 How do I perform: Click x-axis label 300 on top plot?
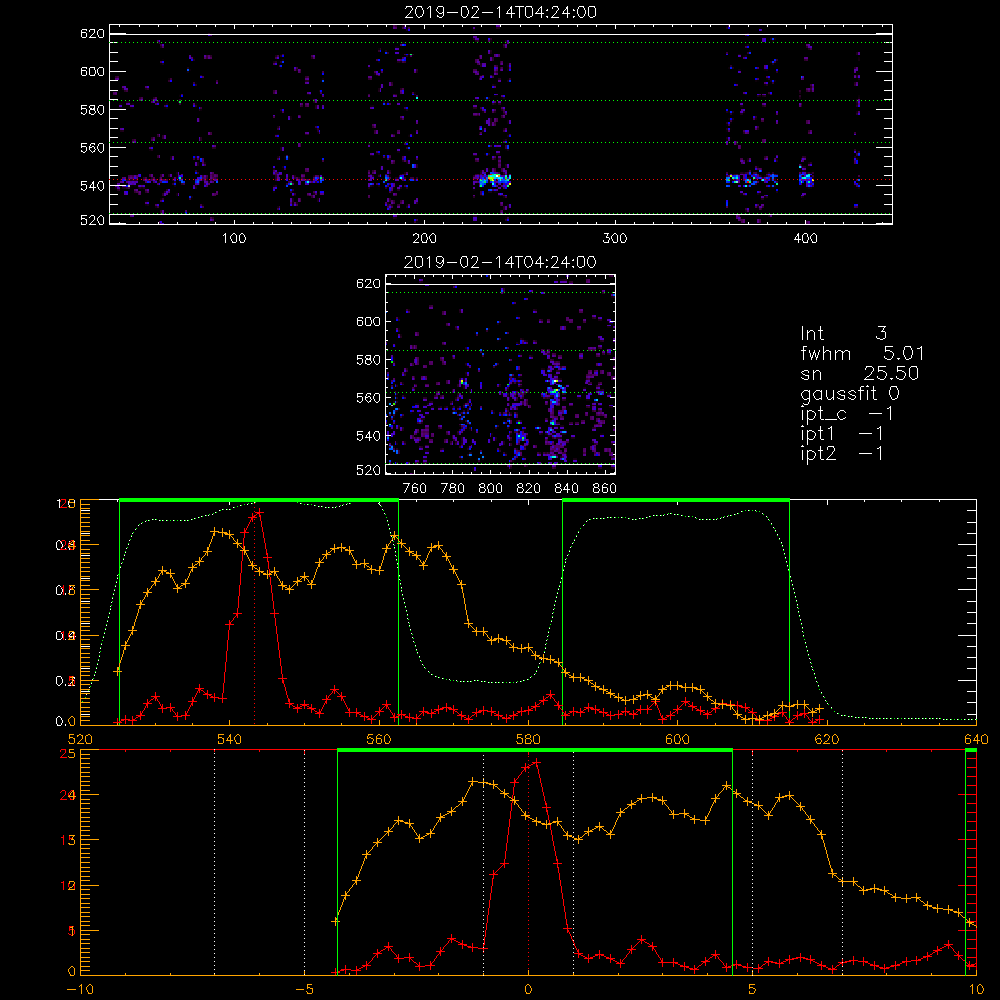pos(615,238)
